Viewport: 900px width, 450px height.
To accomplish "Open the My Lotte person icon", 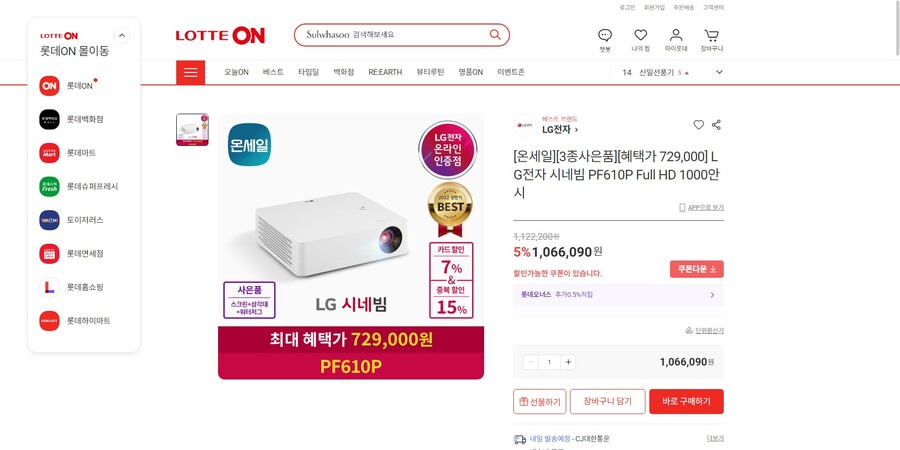I will point(676,35).
